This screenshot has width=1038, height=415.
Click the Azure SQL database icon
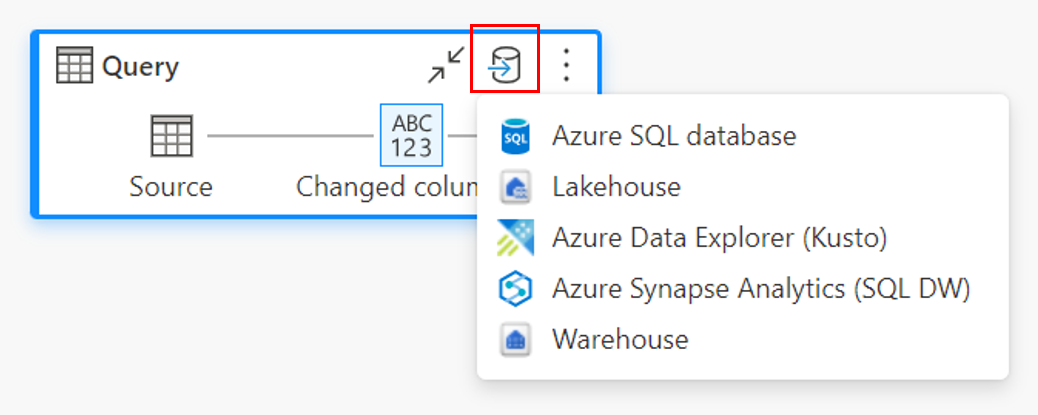[516, 136]
